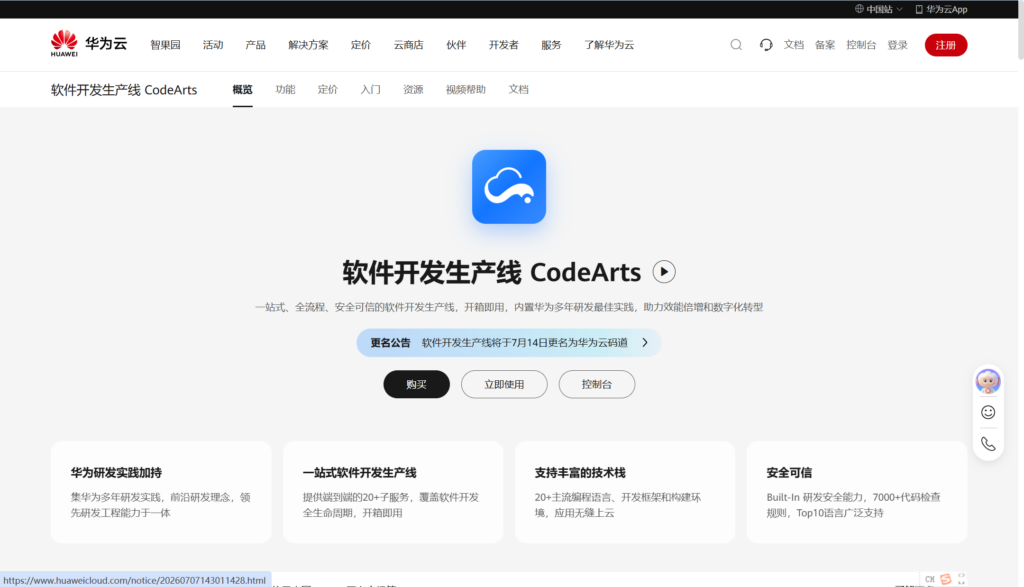Switch to the 入门 tab
1024x587 pixels.
pyautogui.click(x=370, y=89)
